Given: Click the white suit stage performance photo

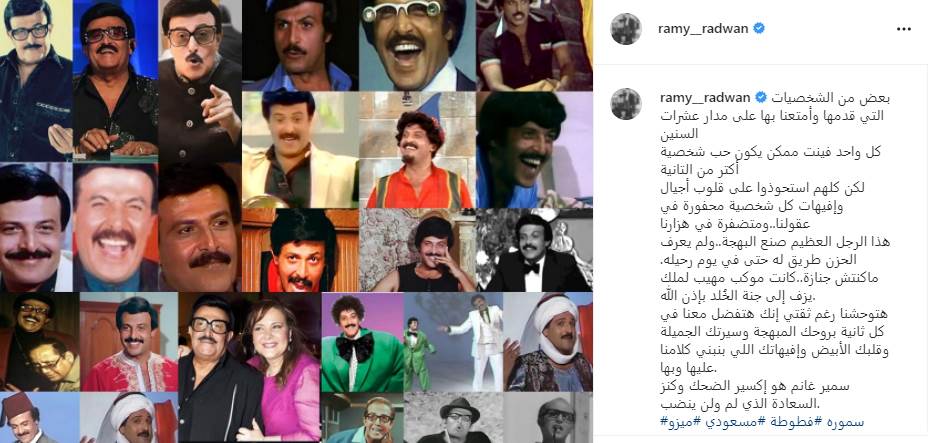Looking at the screenshot, I should (453, 342).
